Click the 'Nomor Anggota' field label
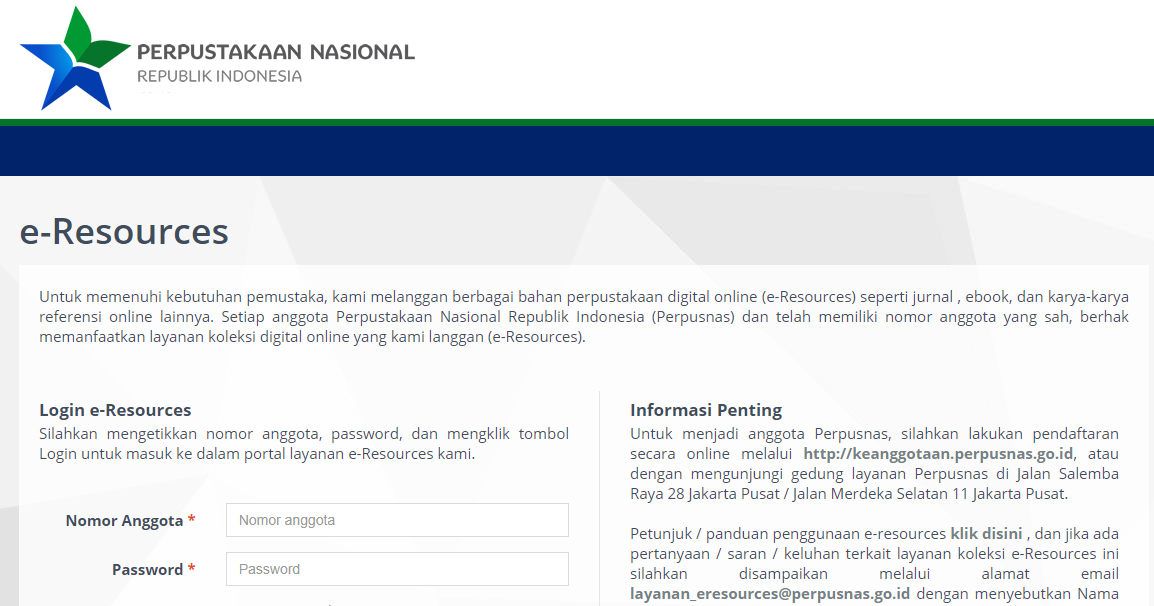Screen dimensions: 1154x606 124,521
